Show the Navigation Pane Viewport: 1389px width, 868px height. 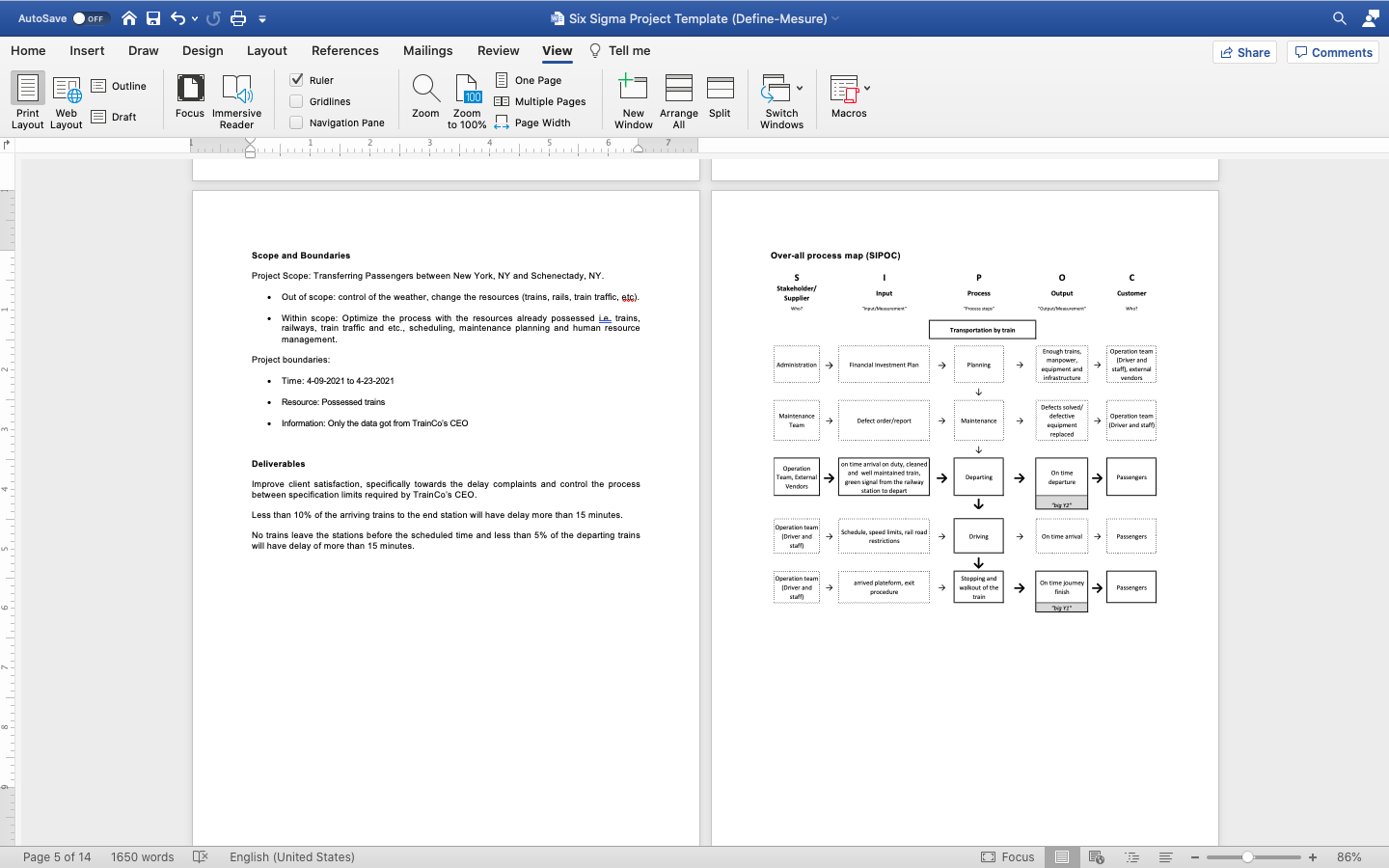tap(297, 122)
